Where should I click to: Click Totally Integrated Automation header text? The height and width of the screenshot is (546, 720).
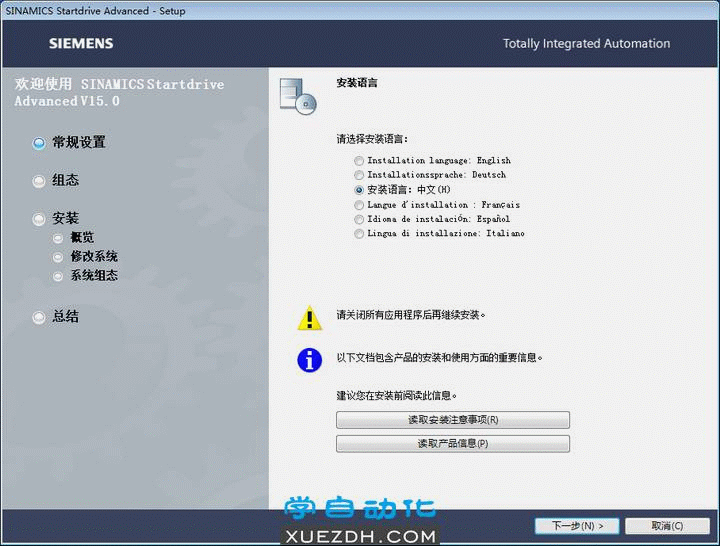(x=586, y=44)
